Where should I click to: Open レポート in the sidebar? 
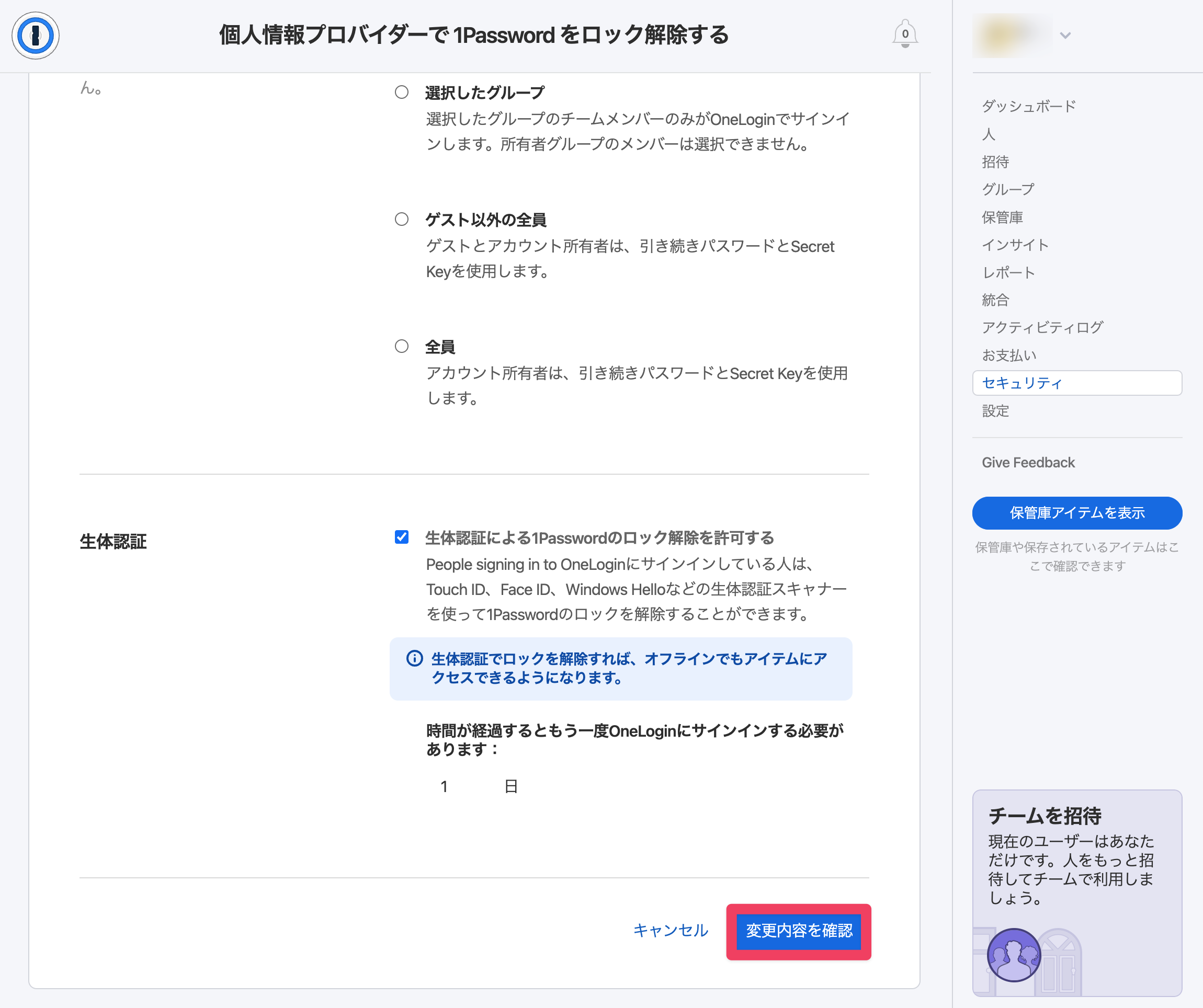tap(1009, 272)
